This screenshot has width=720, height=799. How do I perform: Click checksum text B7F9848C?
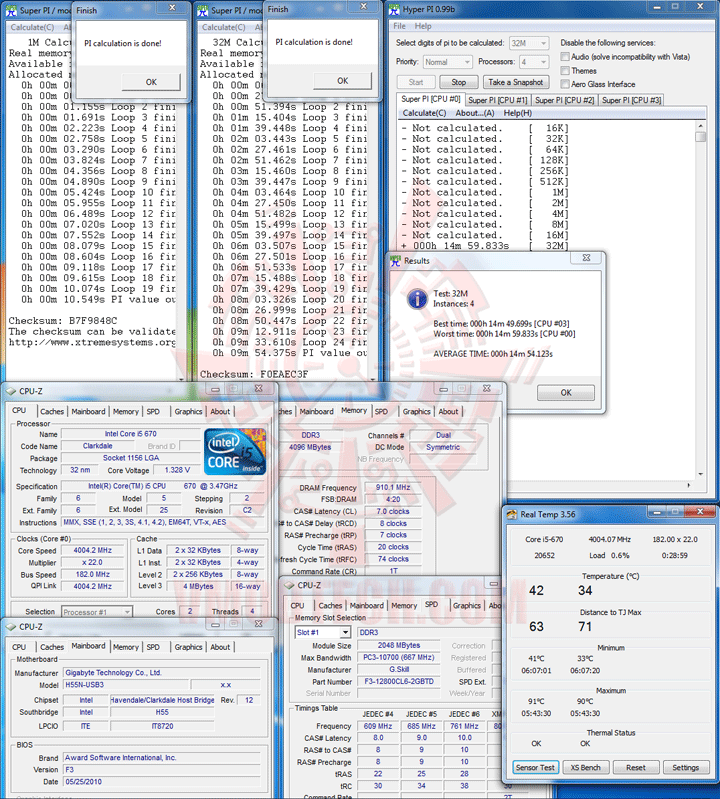click(93, 321)
